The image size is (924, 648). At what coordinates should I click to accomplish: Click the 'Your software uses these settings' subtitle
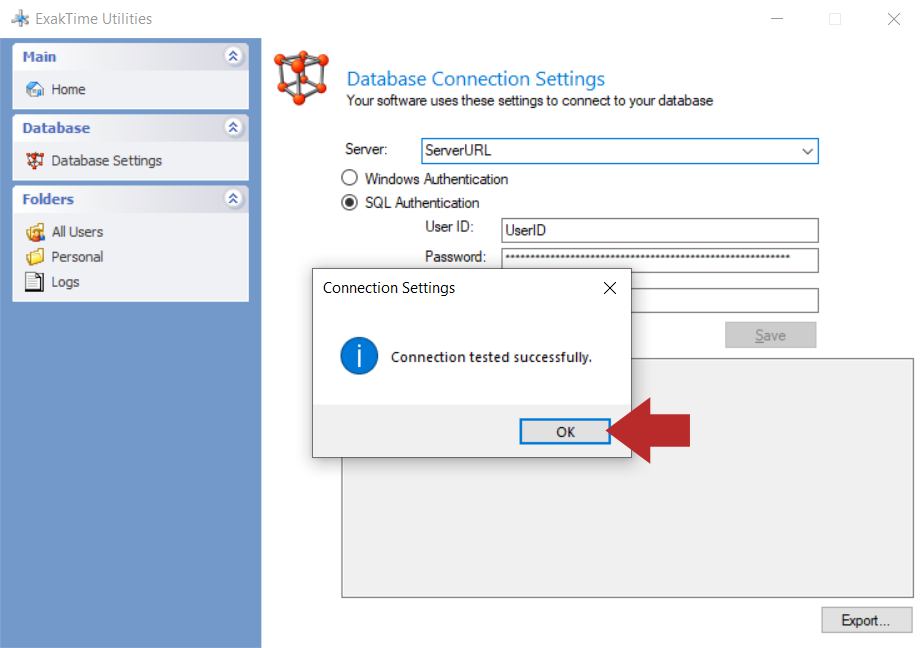coord(530,101)
